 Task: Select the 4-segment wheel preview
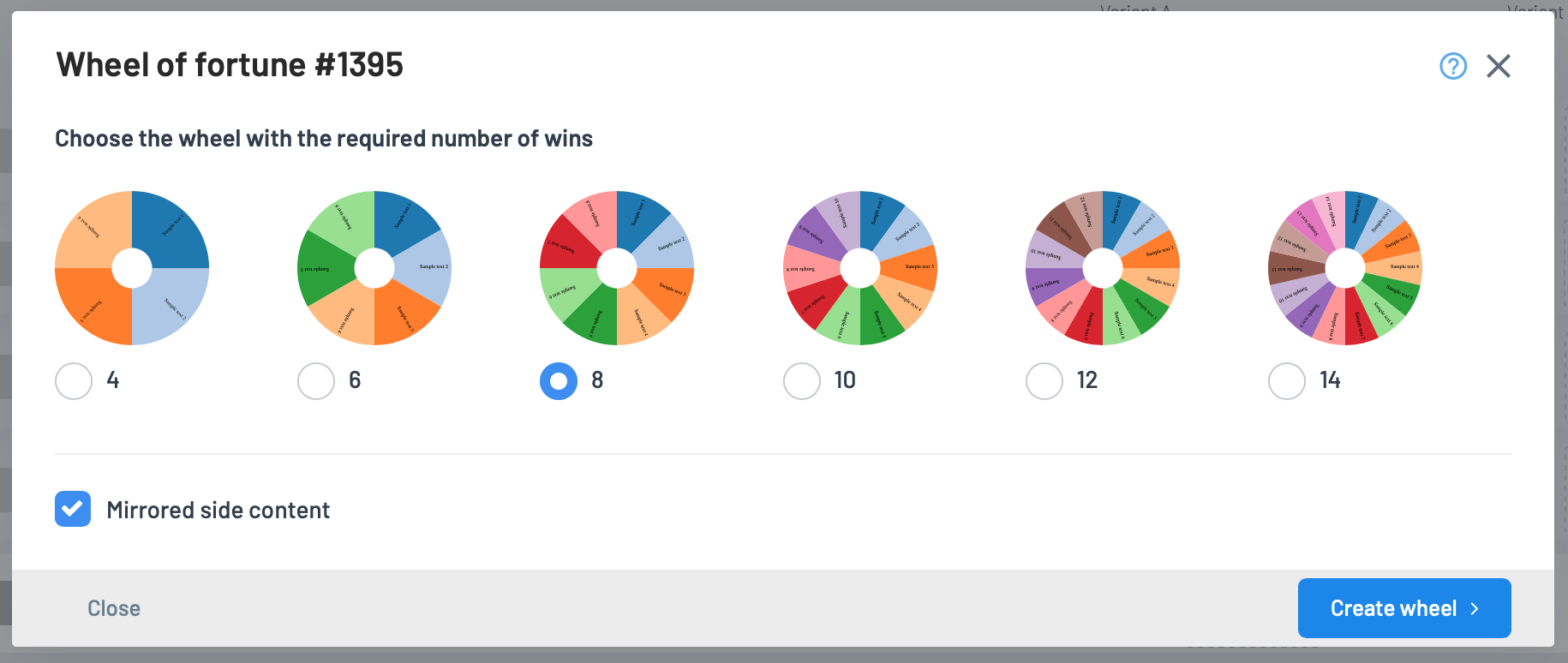132,268
